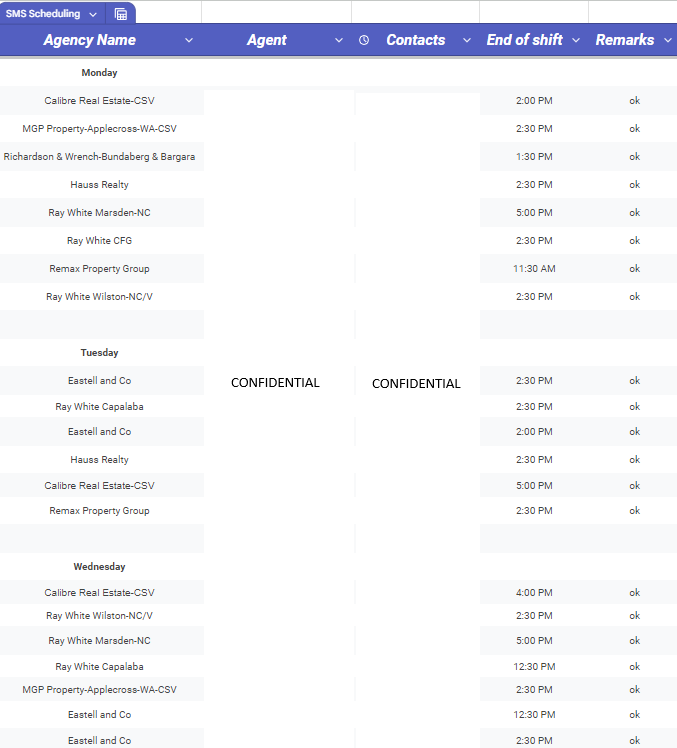Click 5:00 PM cell in Monday Ray White Marsden-NC row

(x=534, y=213)
